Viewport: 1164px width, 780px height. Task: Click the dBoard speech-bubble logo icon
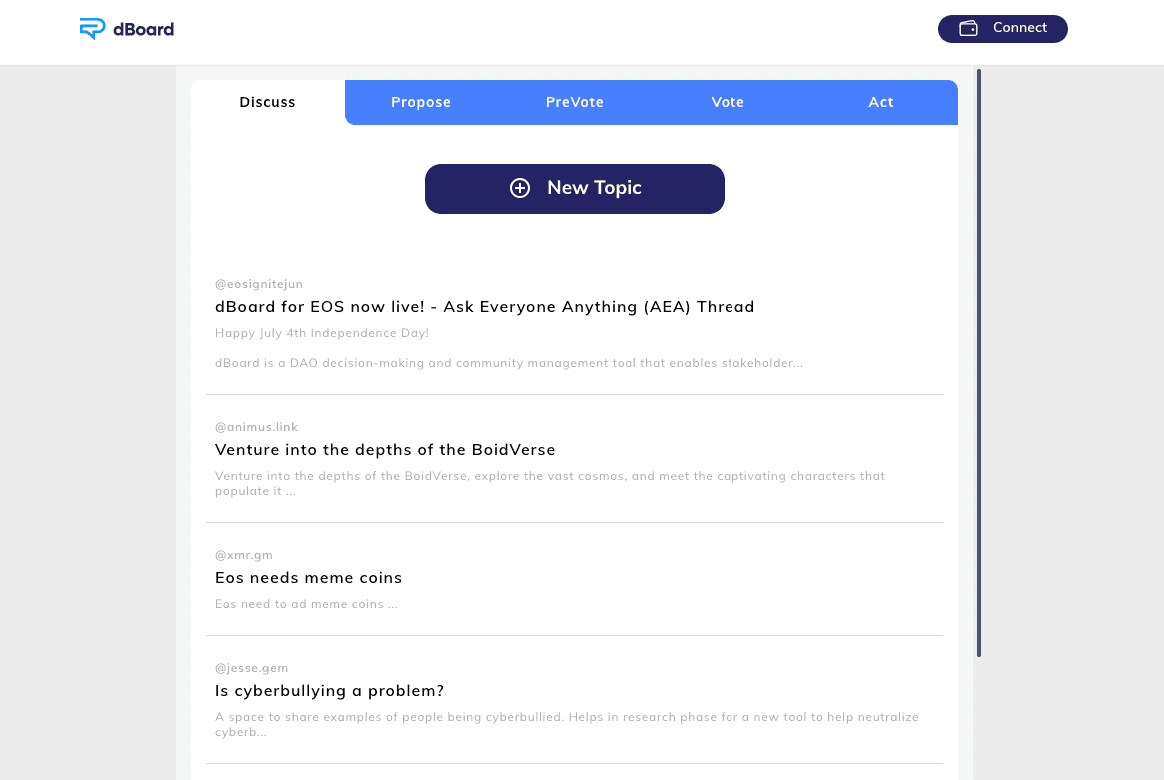(92, 29)
